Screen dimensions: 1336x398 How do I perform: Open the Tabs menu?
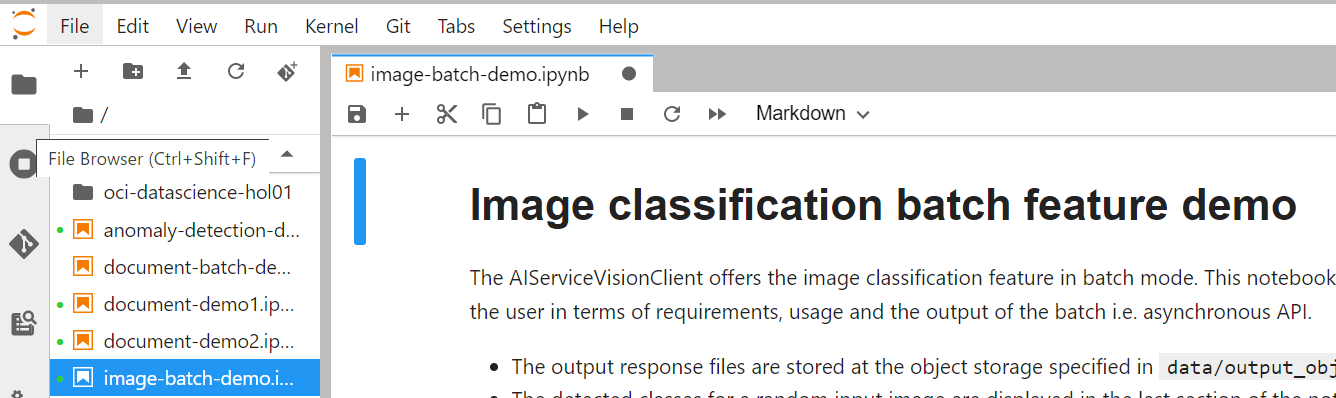click(456, 26)
